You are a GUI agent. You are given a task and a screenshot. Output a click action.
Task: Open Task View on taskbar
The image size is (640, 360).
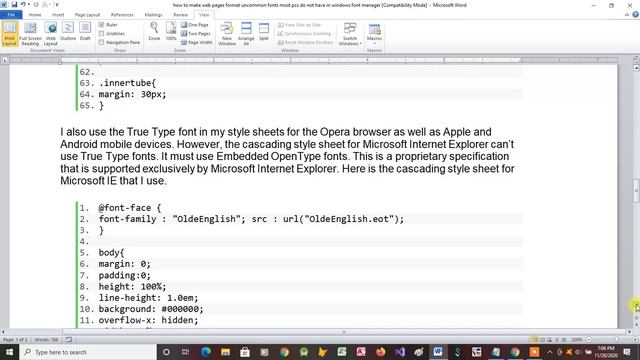(x=185, y=352)
